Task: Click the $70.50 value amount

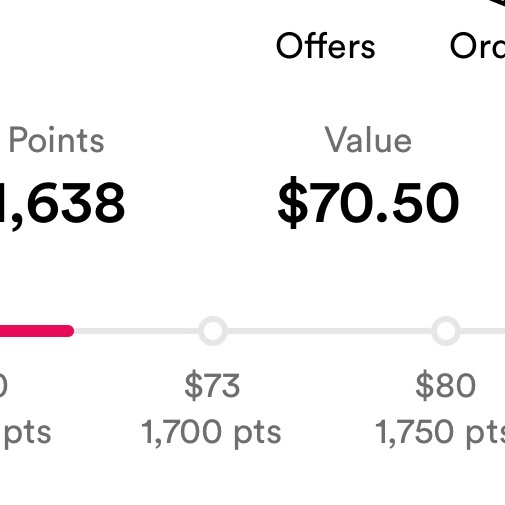Action: tap(368, 203)
